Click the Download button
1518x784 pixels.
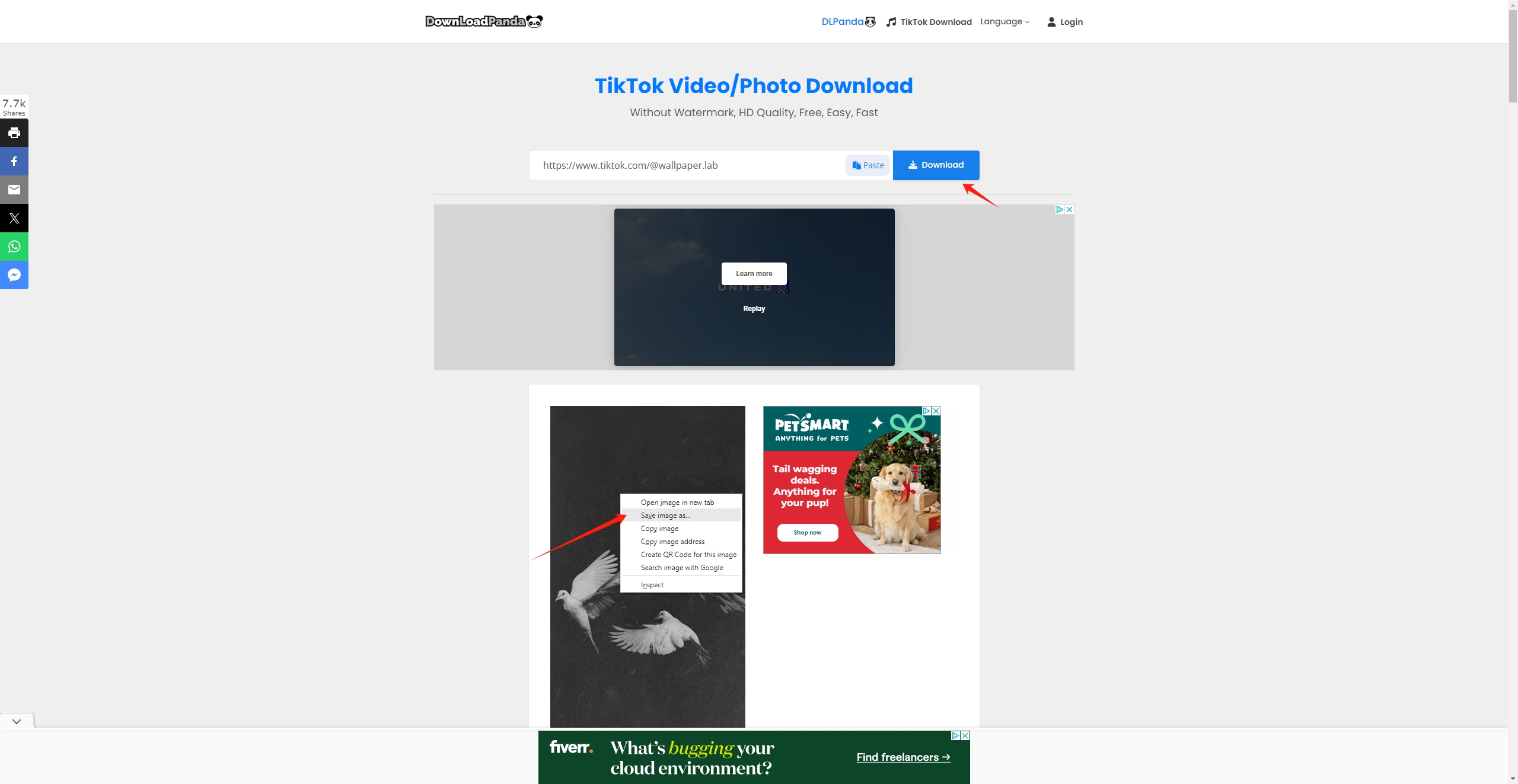point(935,165)
